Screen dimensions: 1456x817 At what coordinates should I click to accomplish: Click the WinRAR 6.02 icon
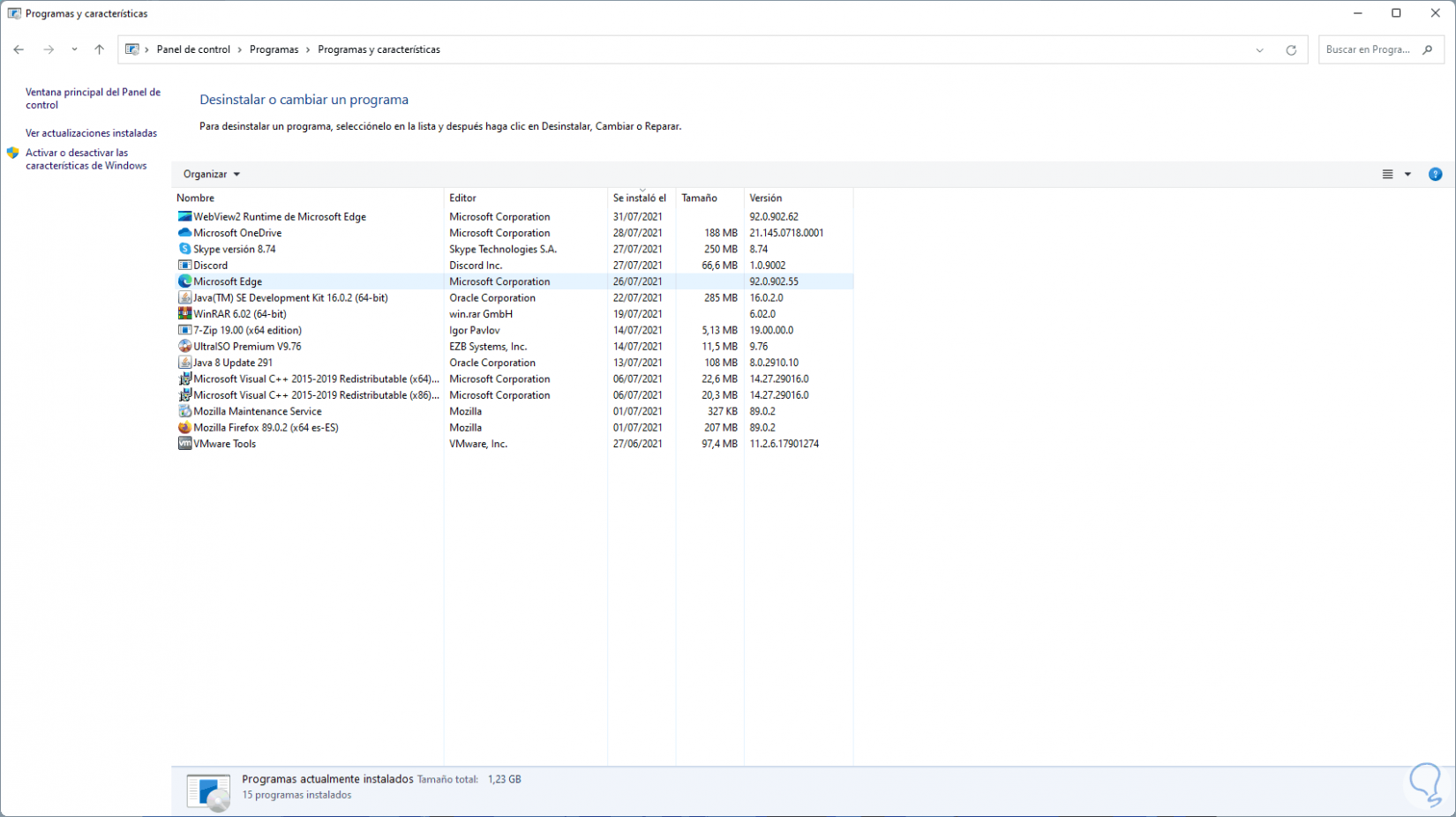pos(184,313)
